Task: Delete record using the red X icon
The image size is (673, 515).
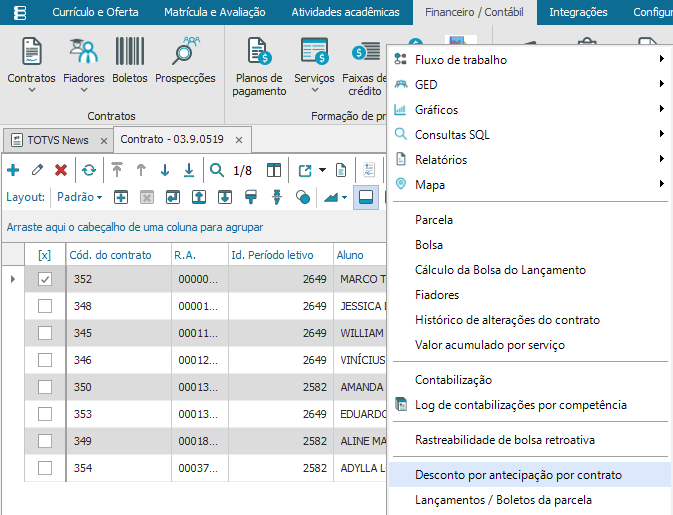Action: [61, 170]
